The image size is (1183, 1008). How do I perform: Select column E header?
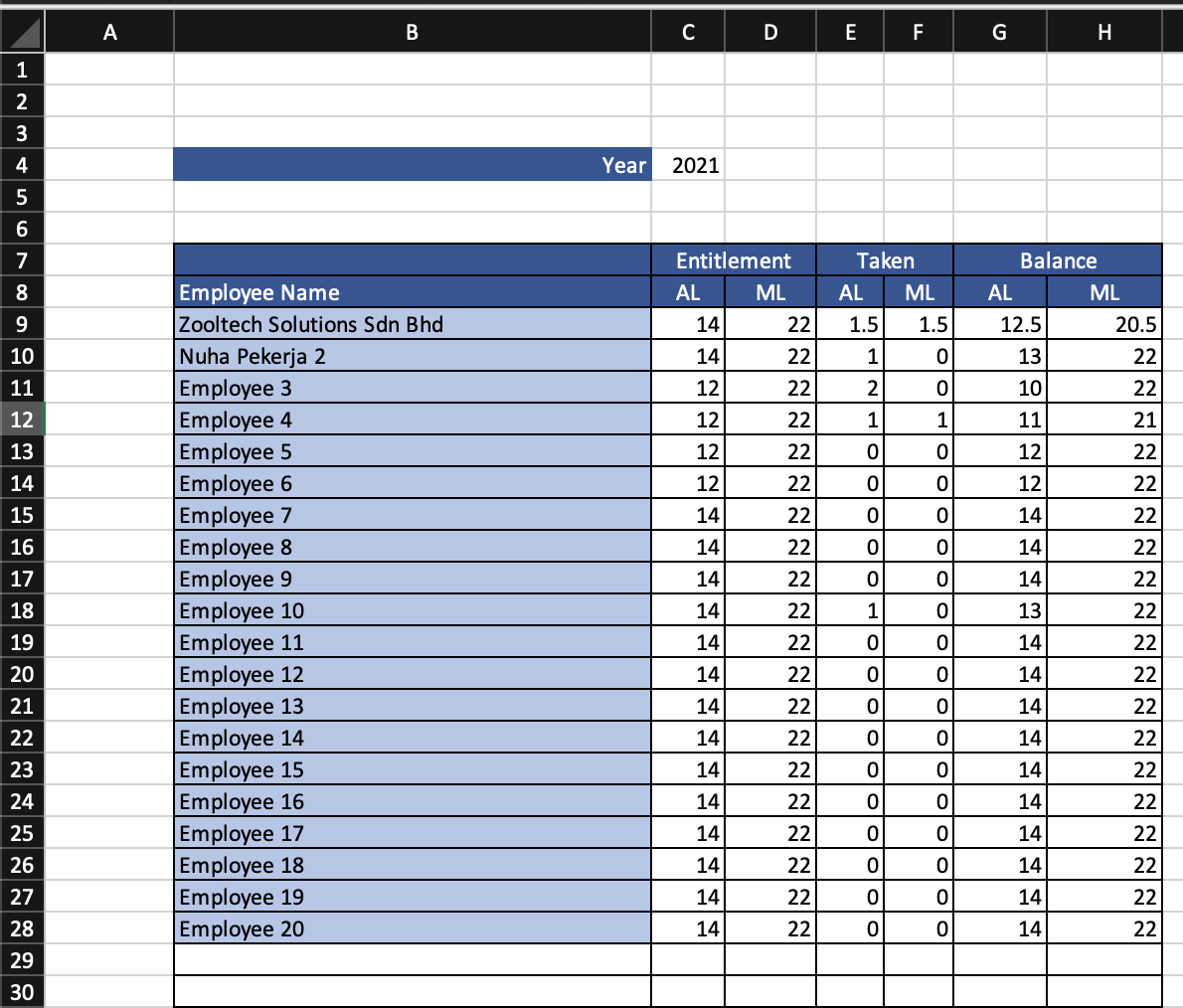click(850, 32)
